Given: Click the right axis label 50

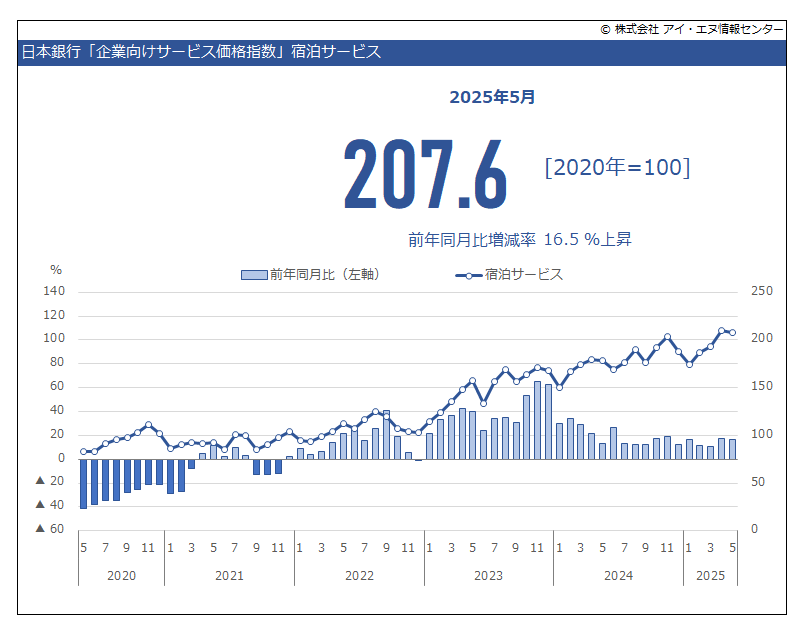Looking at the screenshot, I should 758,482.
